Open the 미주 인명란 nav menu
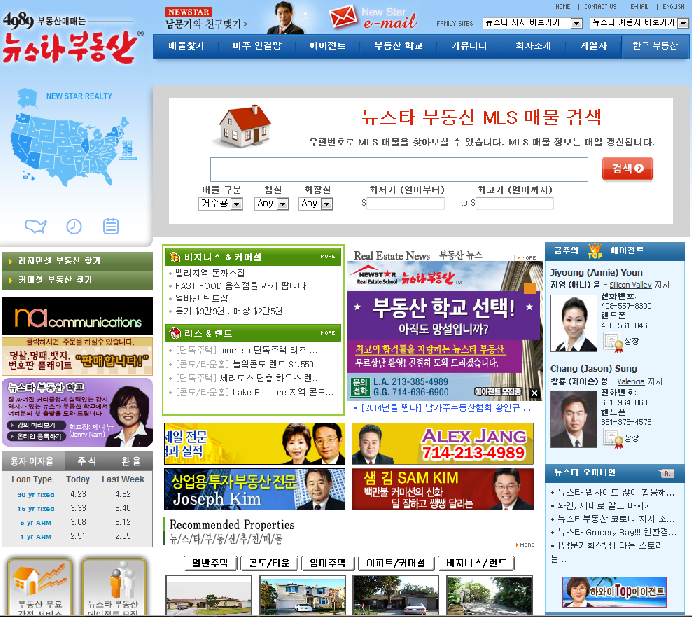 257,46
